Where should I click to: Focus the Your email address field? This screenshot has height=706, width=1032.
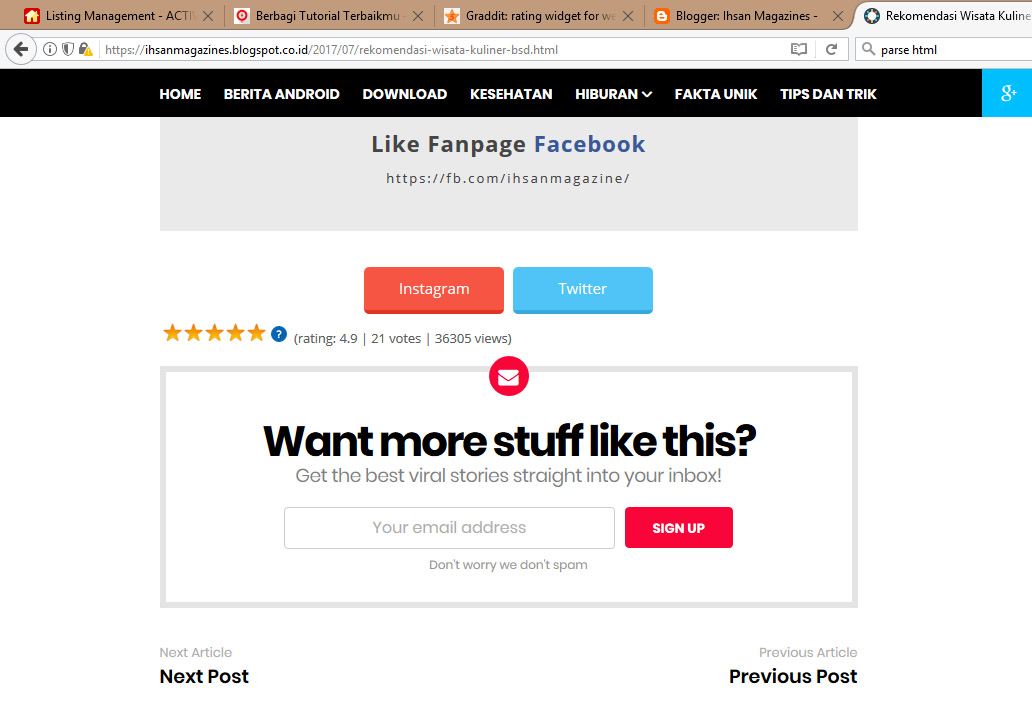450,528
